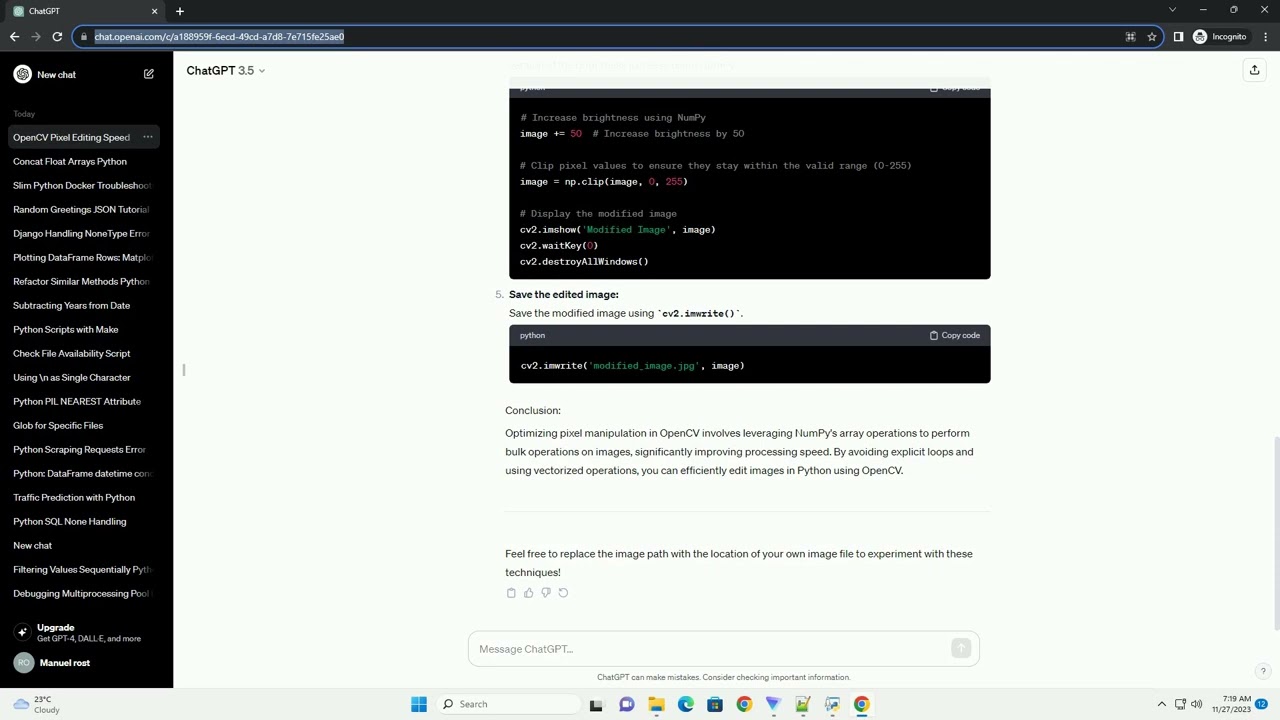Copy code of the cv2.imwrite snippet
This screenshot has width=1280, height=720.
point(955,335)
